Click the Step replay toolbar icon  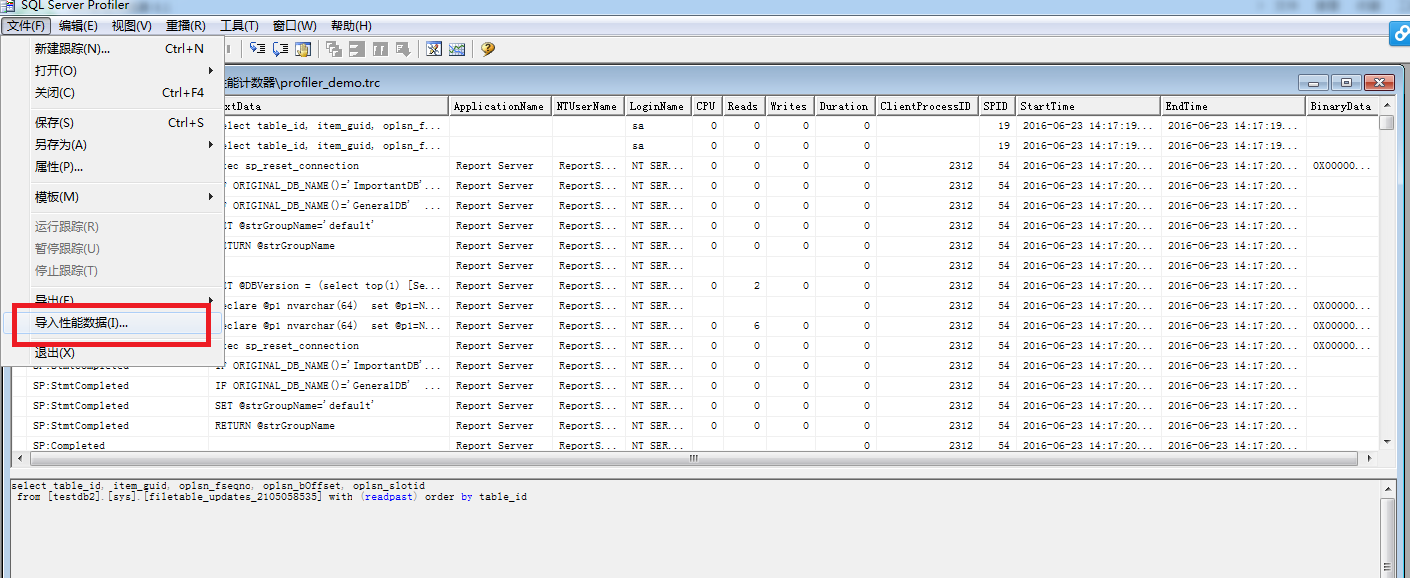click(257, 49)
